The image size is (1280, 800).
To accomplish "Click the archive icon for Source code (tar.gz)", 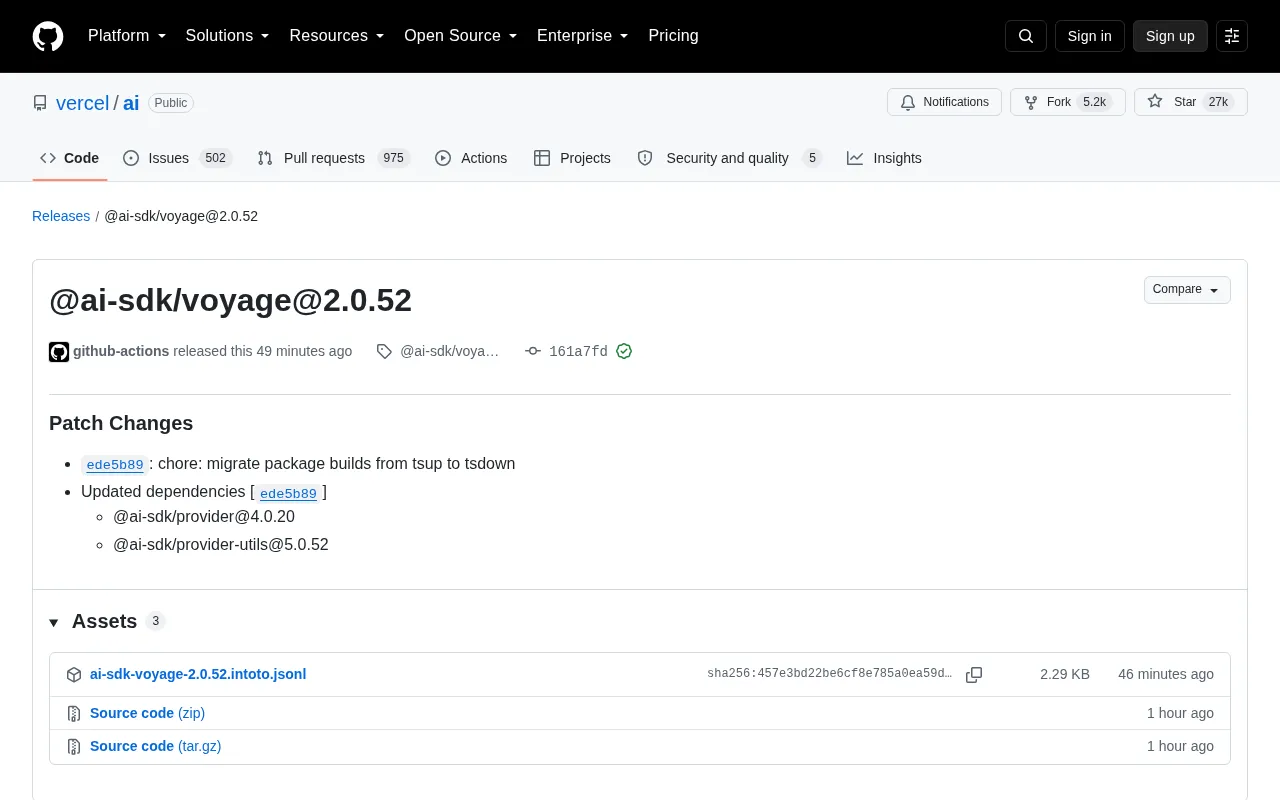I will (x=74, y=747).
